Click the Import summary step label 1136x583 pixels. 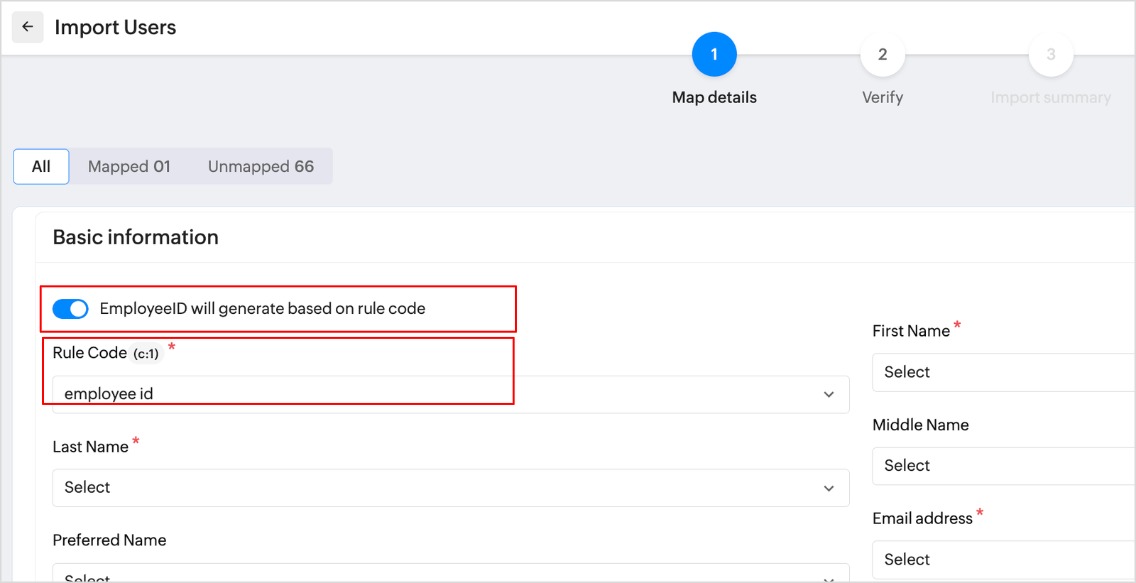pyautogui.click(x=1050, y=98)
